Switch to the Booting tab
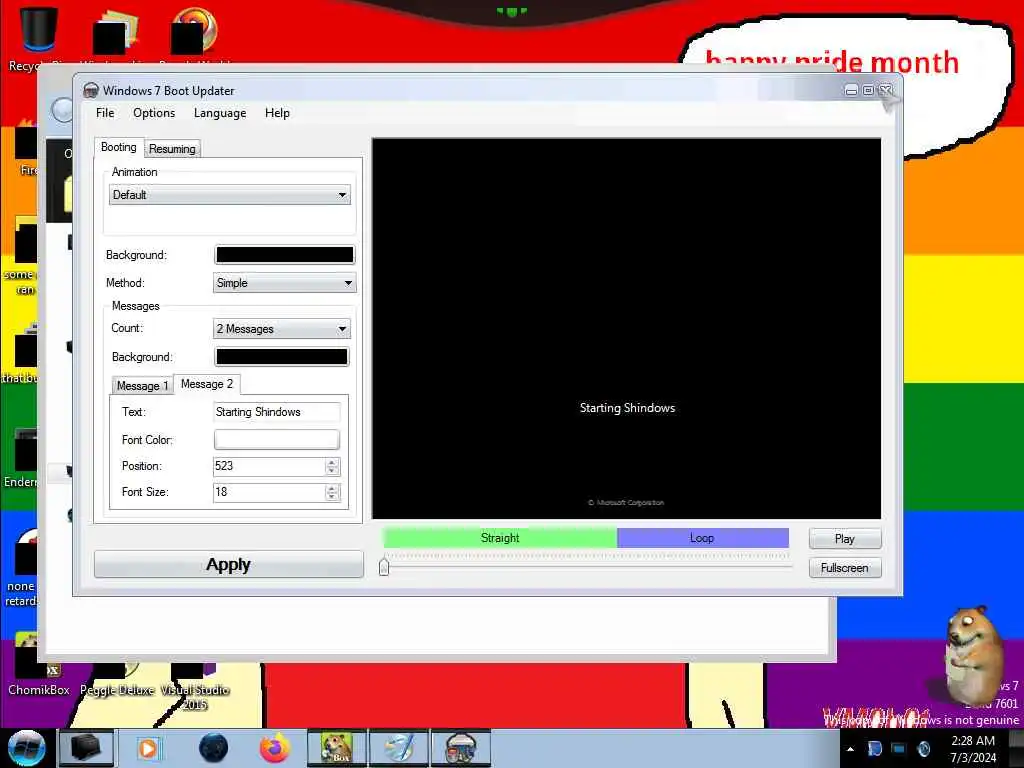 tap(118, 147)
